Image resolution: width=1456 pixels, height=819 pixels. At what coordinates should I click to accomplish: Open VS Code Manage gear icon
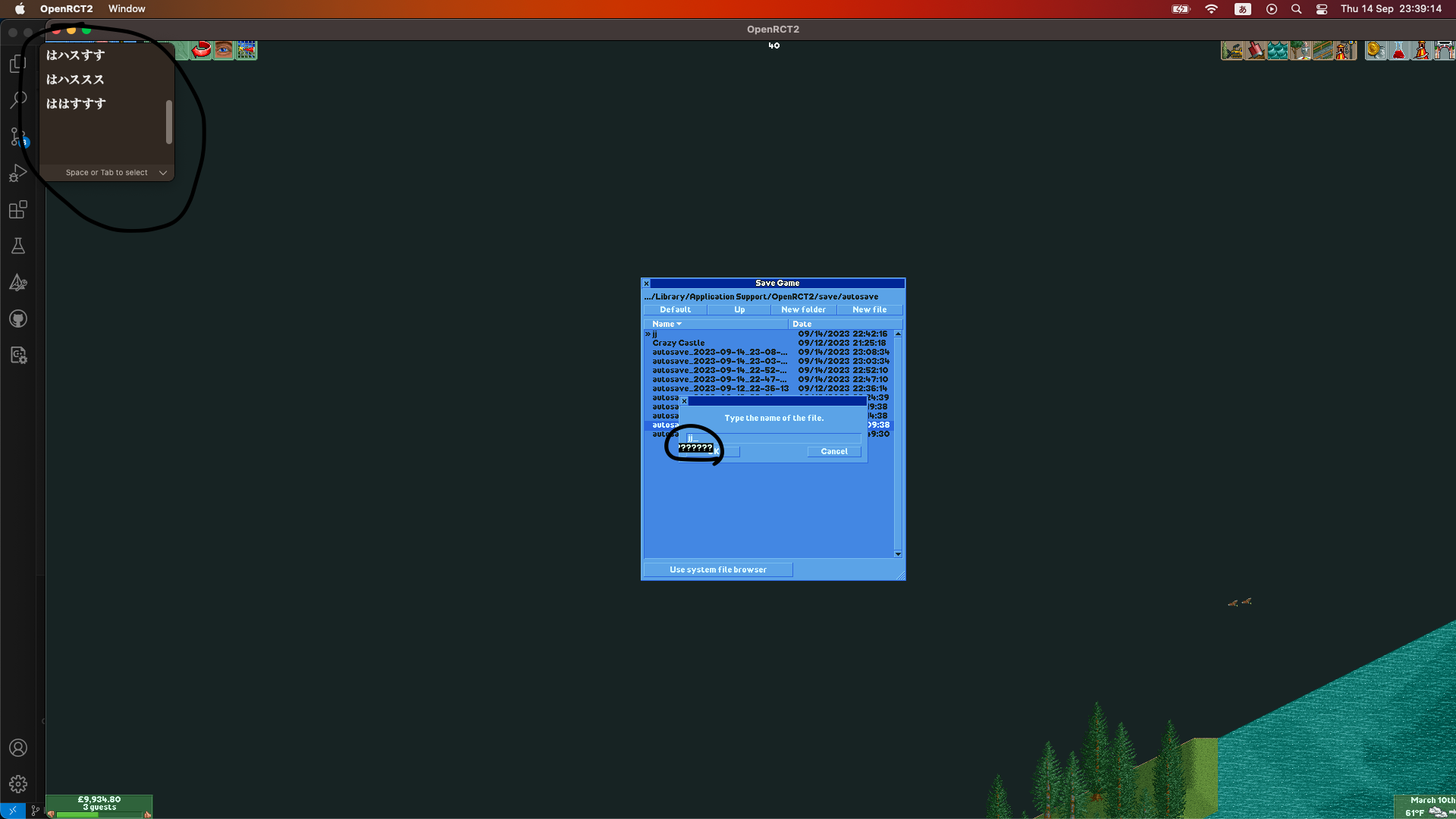coord(18,784)
